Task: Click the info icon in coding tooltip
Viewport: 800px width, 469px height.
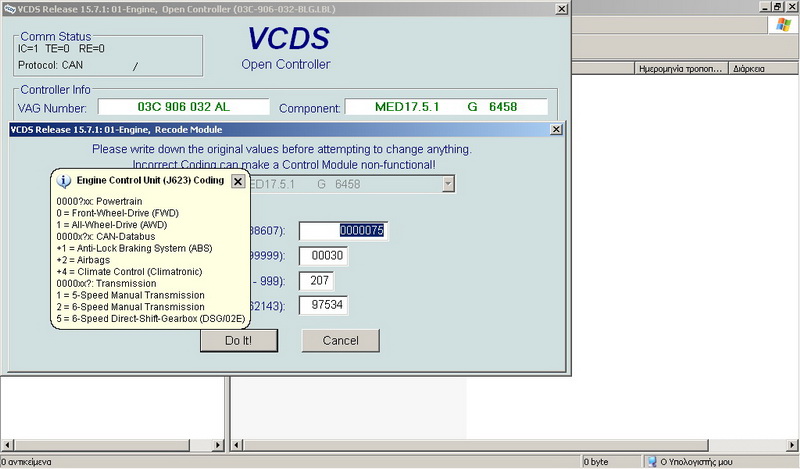Action: point(63,181)
